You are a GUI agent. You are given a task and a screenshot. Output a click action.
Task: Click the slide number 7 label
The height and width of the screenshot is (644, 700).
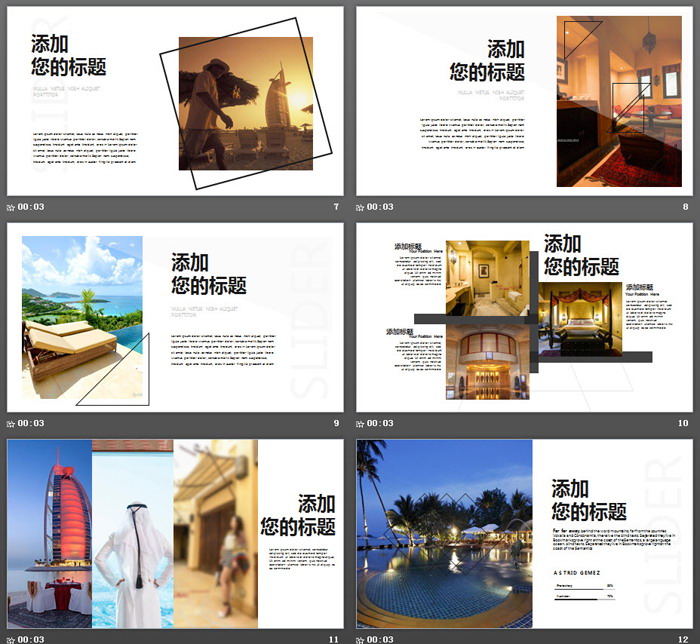point(336,207)
